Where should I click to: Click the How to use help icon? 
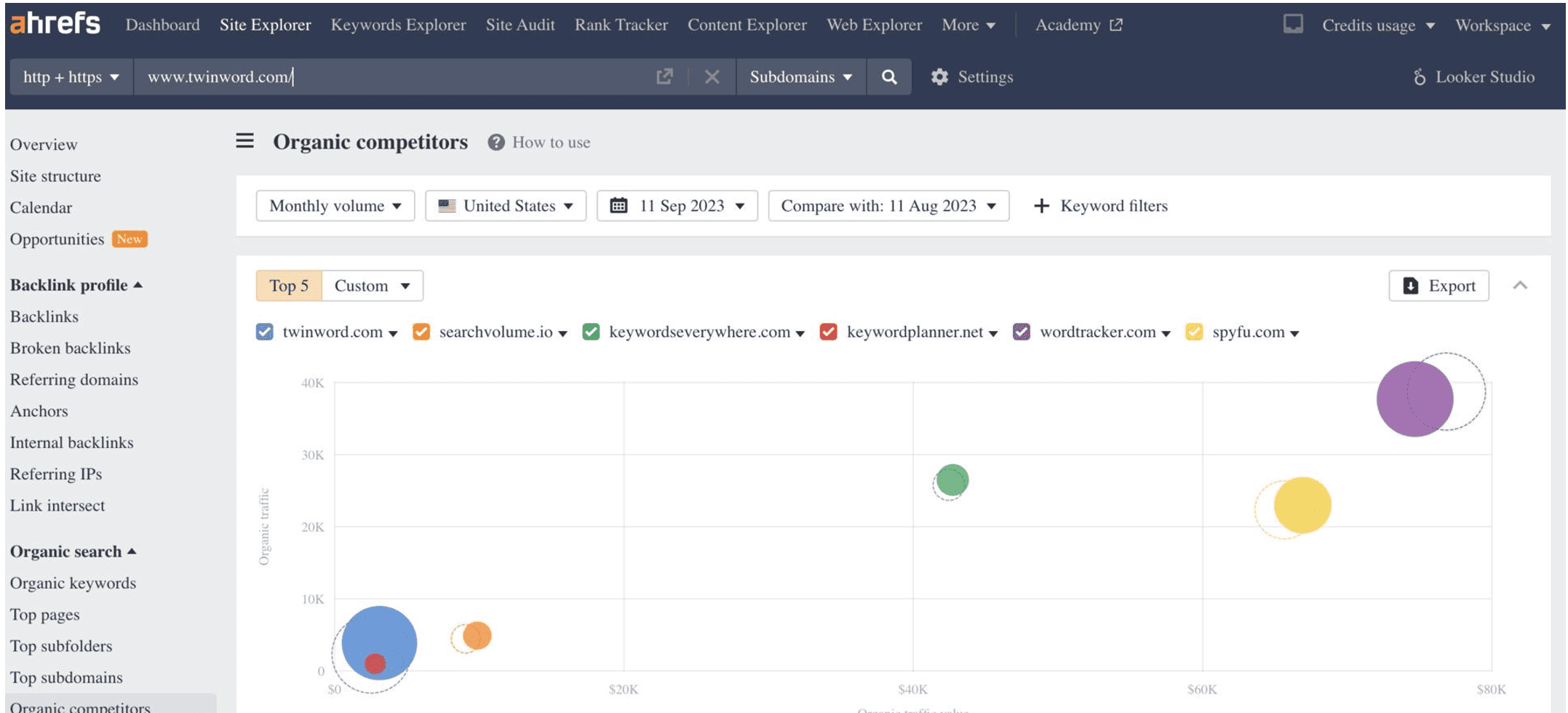coord(496,142)
